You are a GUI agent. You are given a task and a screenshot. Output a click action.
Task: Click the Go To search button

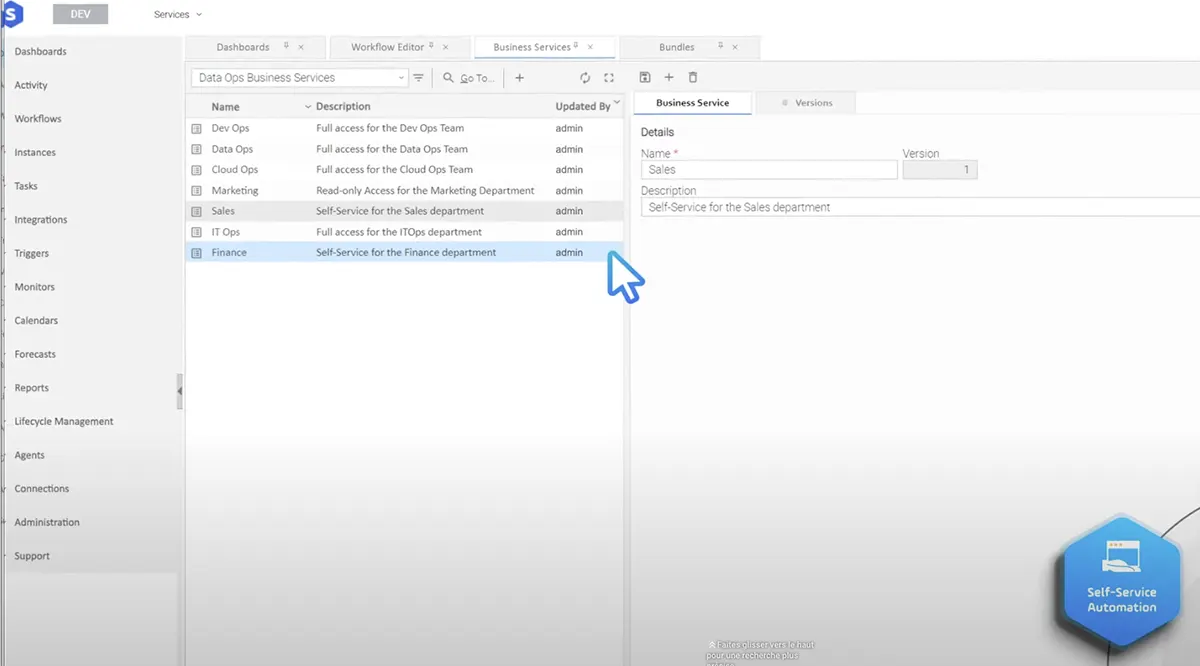(469, 78)
